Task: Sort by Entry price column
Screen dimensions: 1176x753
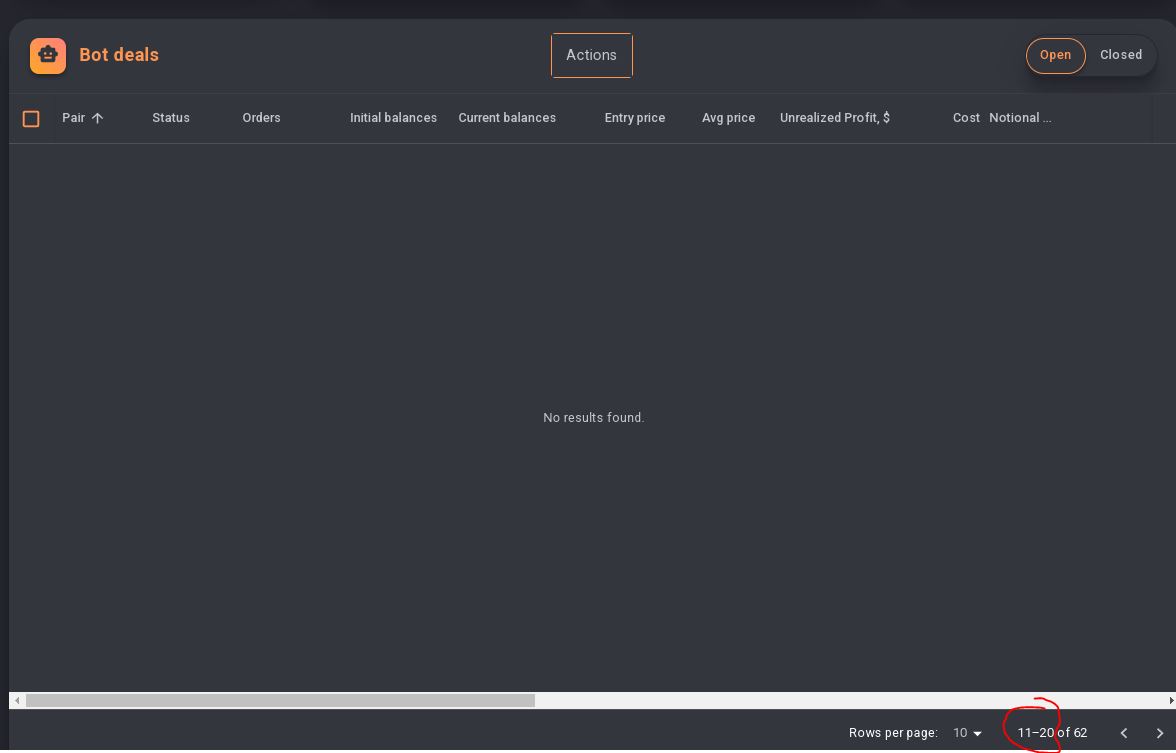Action: click(x=634, y=118)
